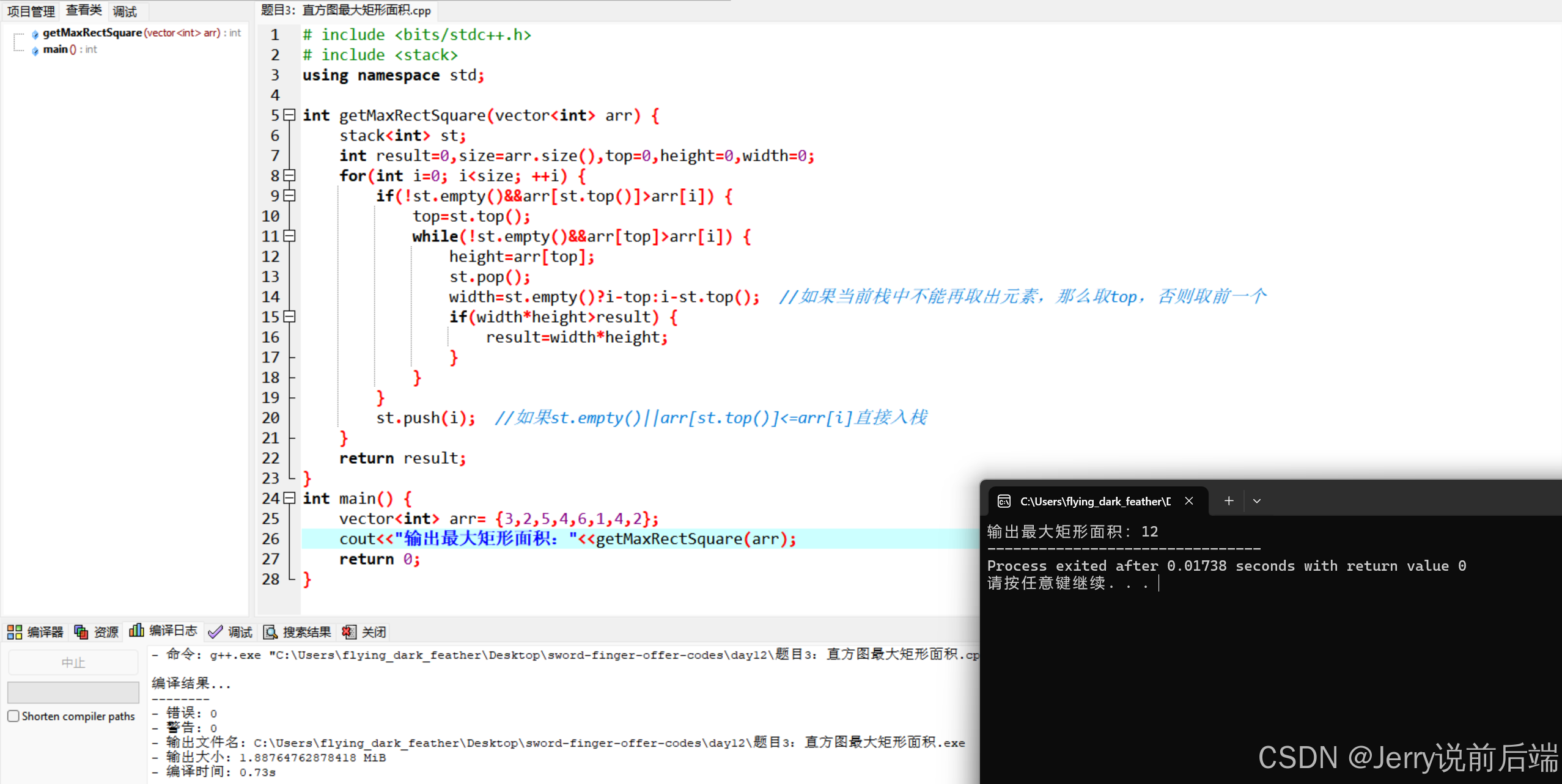The height and width of the screenshot is (784, 1562).
Task: Click the compile progress bar
Action: (x=73, y=692)
